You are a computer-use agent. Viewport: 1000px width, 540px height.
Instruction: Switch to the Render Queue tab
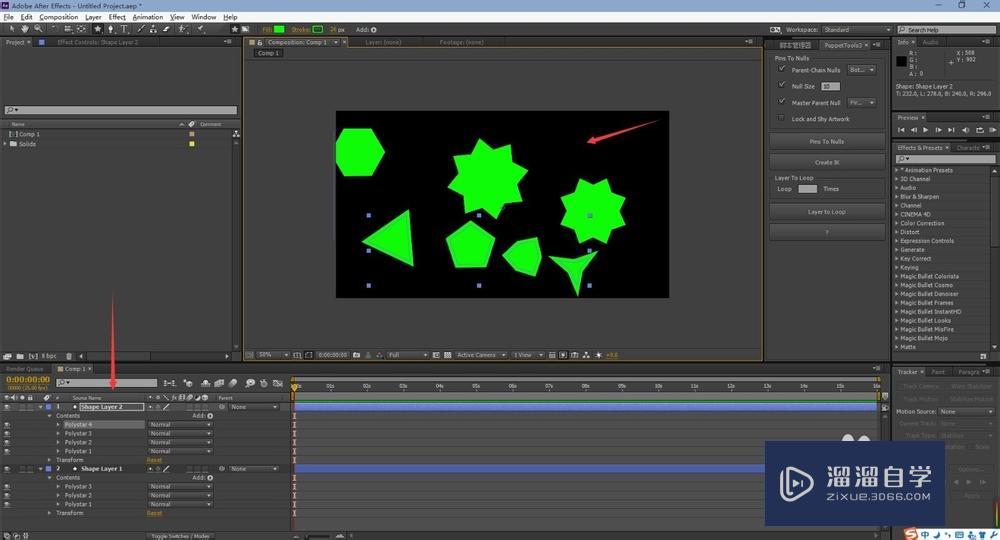(25, 369)
